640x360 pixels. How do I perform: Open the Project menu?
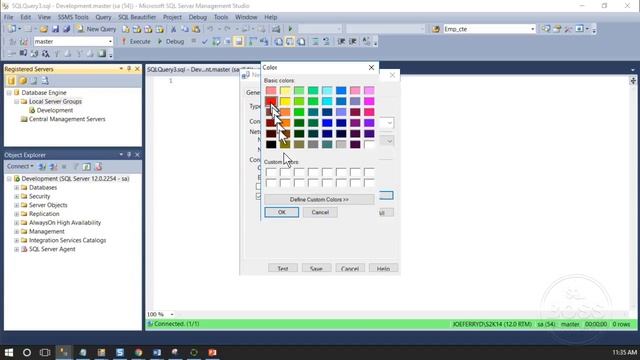coord(172,17)
